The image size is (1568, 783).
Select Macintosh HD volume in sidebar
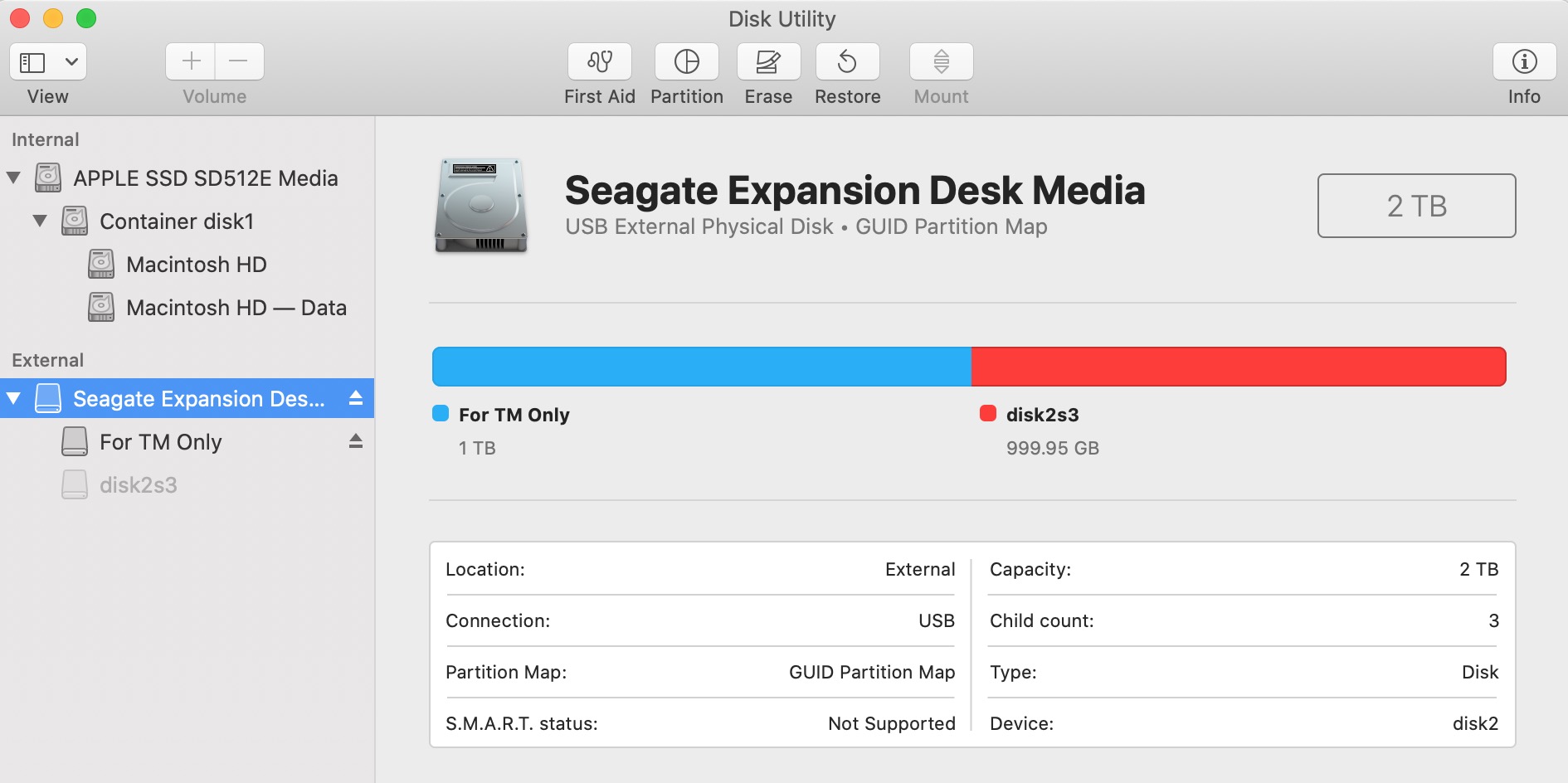pyautogui.click(x=196, y=265)
